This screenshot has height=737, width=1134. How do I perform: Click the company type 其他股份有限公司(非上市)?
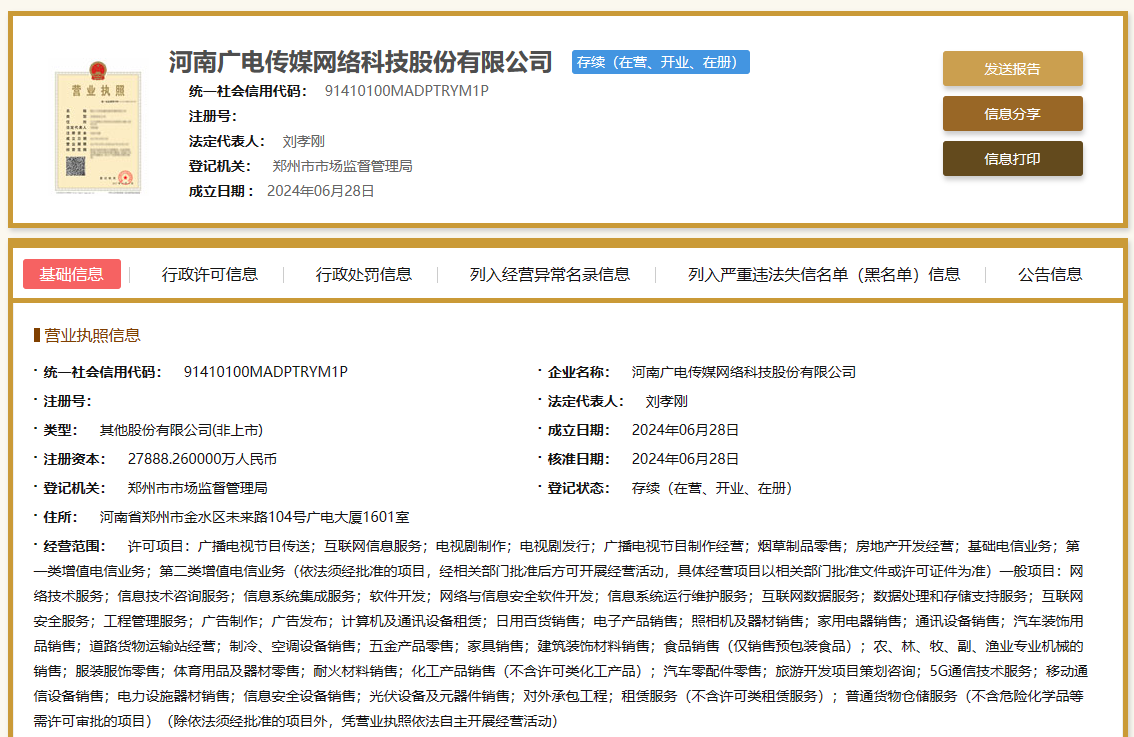182,430
